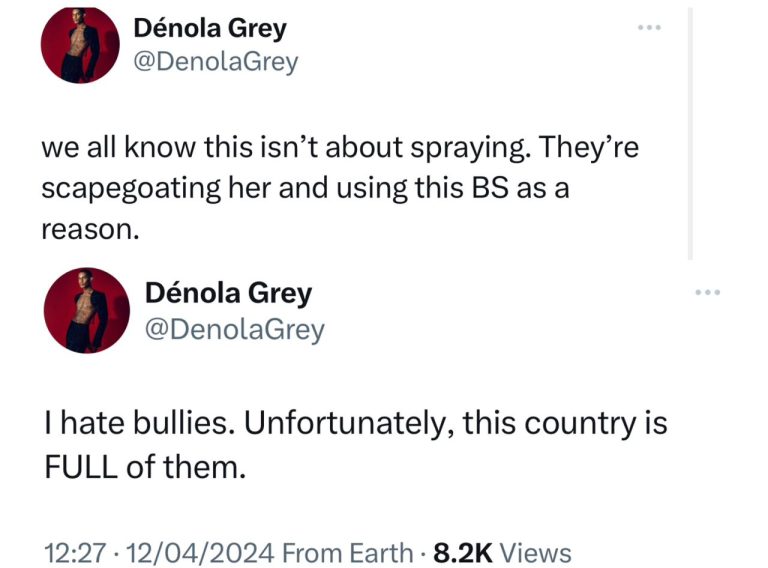The height and width of the screenshot is (568, 768).
Task: Click the "From Earth" location label
Action: pos(347,552)
